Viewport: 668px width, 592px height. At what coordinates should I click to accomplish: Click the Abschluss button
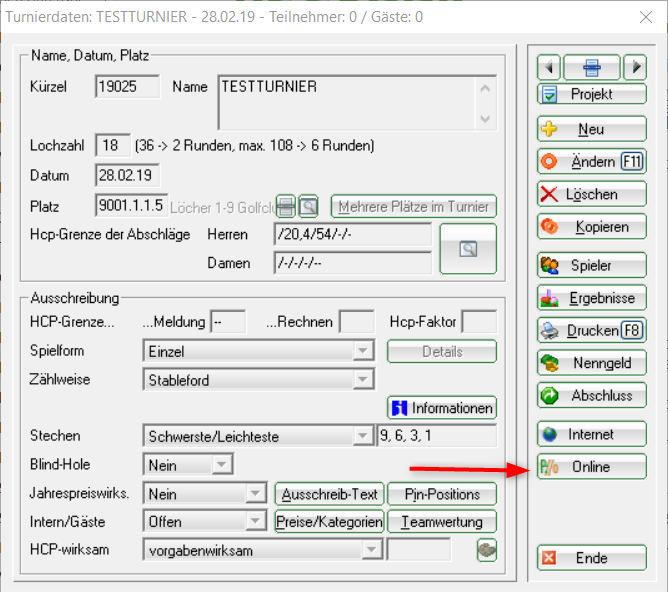pyautogui.click(x=592, y=396)
